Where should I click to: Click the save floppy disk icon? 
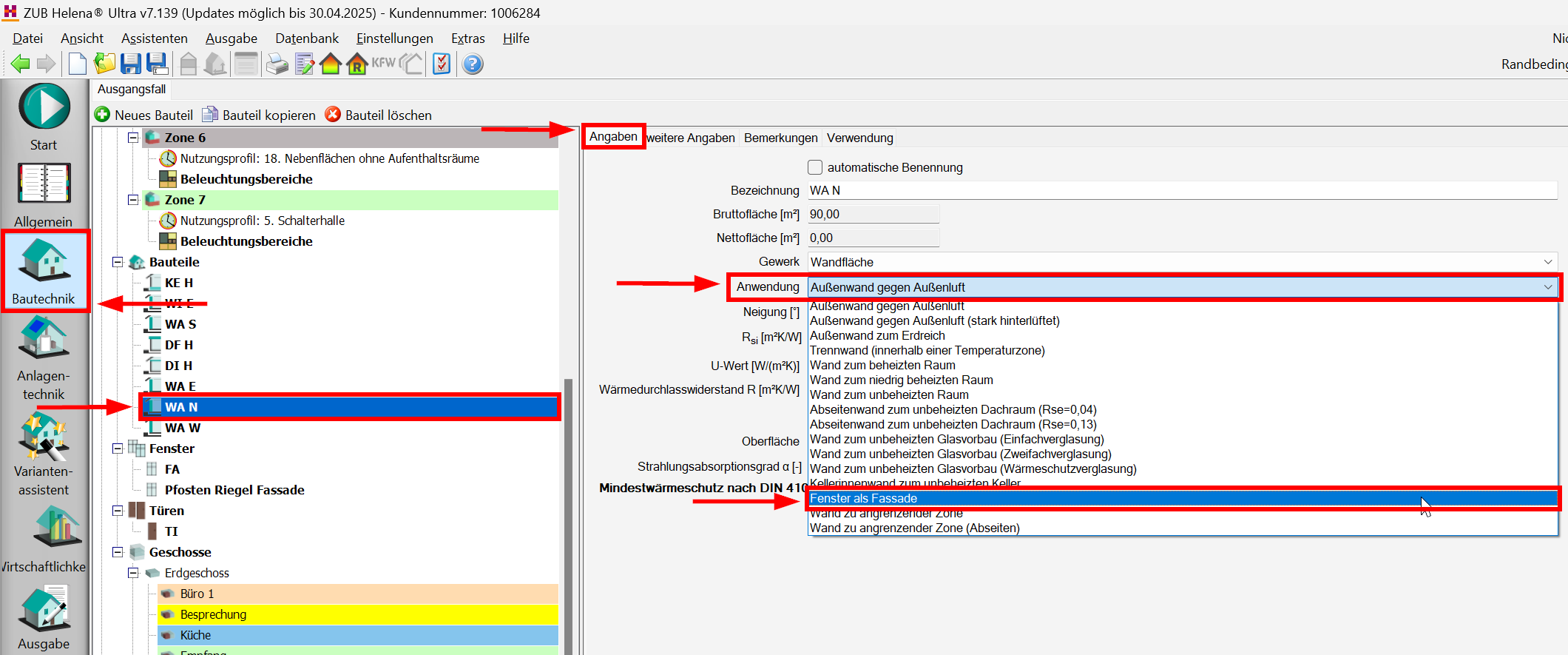point(131,64)
